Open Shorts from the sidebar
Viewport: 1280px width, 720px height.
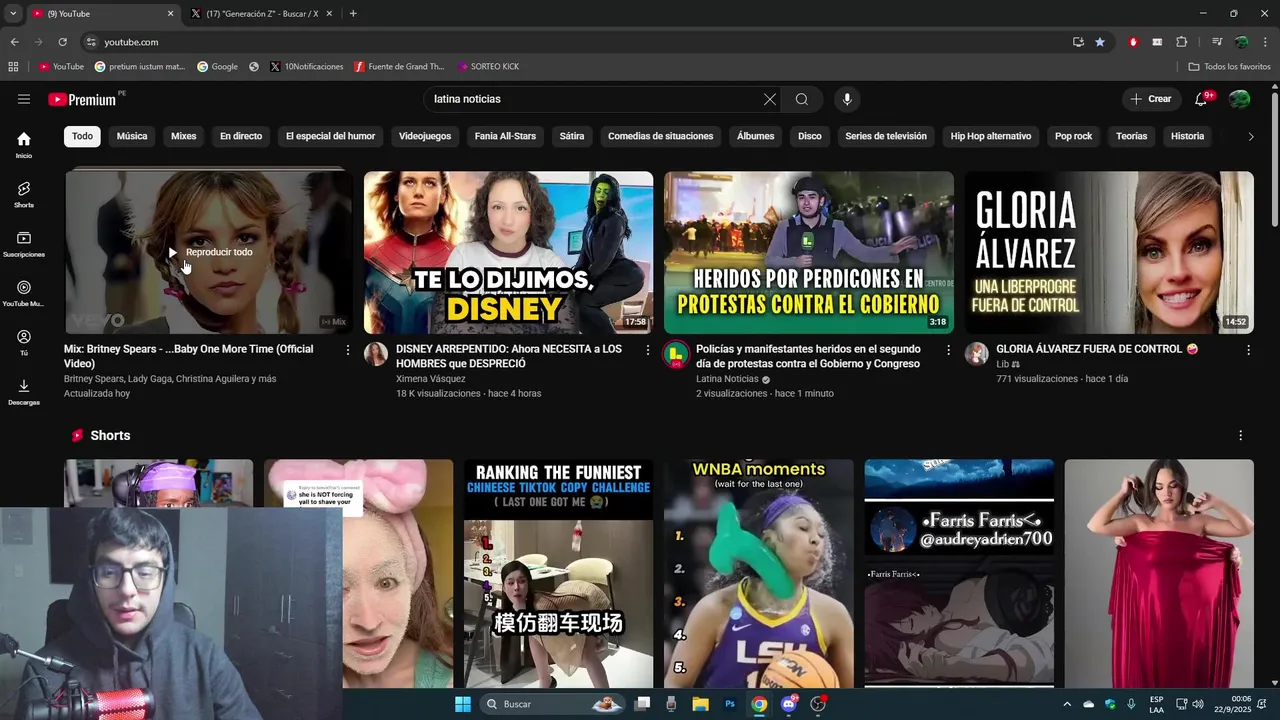click(x=24, y=194)
